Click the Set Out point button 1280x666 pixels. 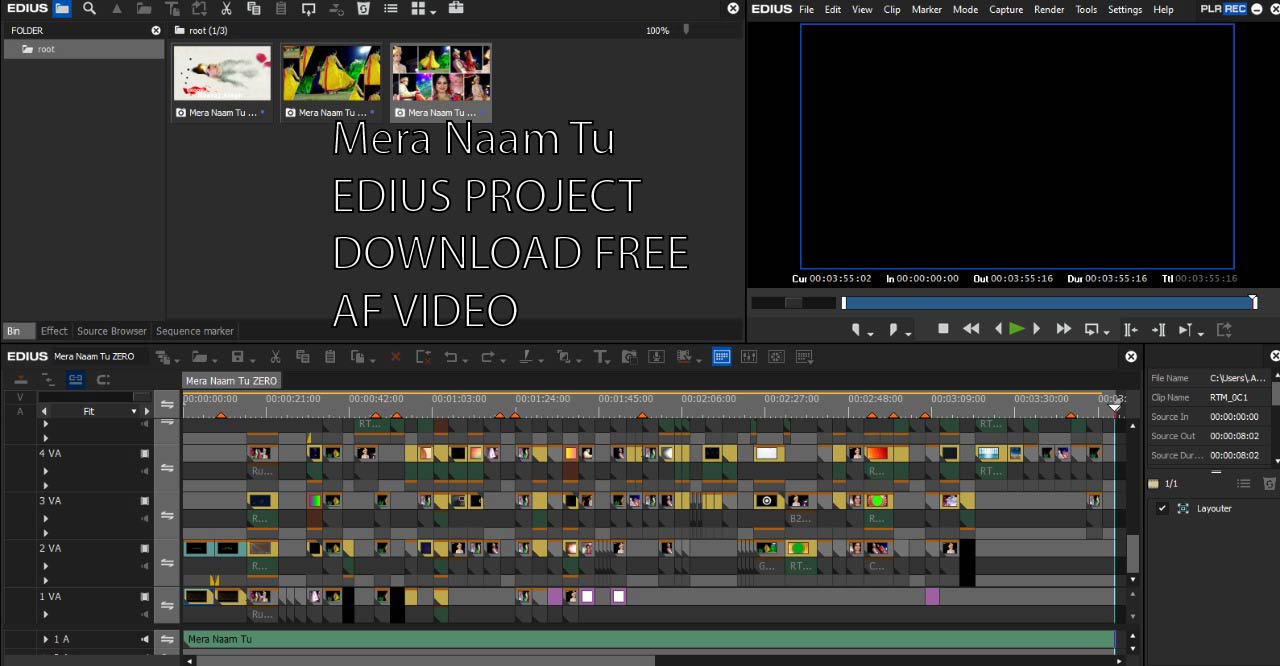tap(895, 329)
